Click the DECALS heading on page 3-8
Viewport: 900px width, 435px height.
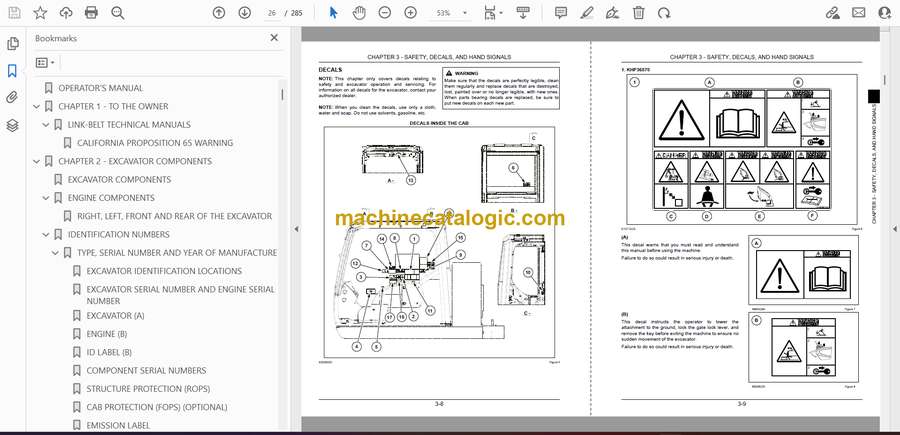(330, 70)
